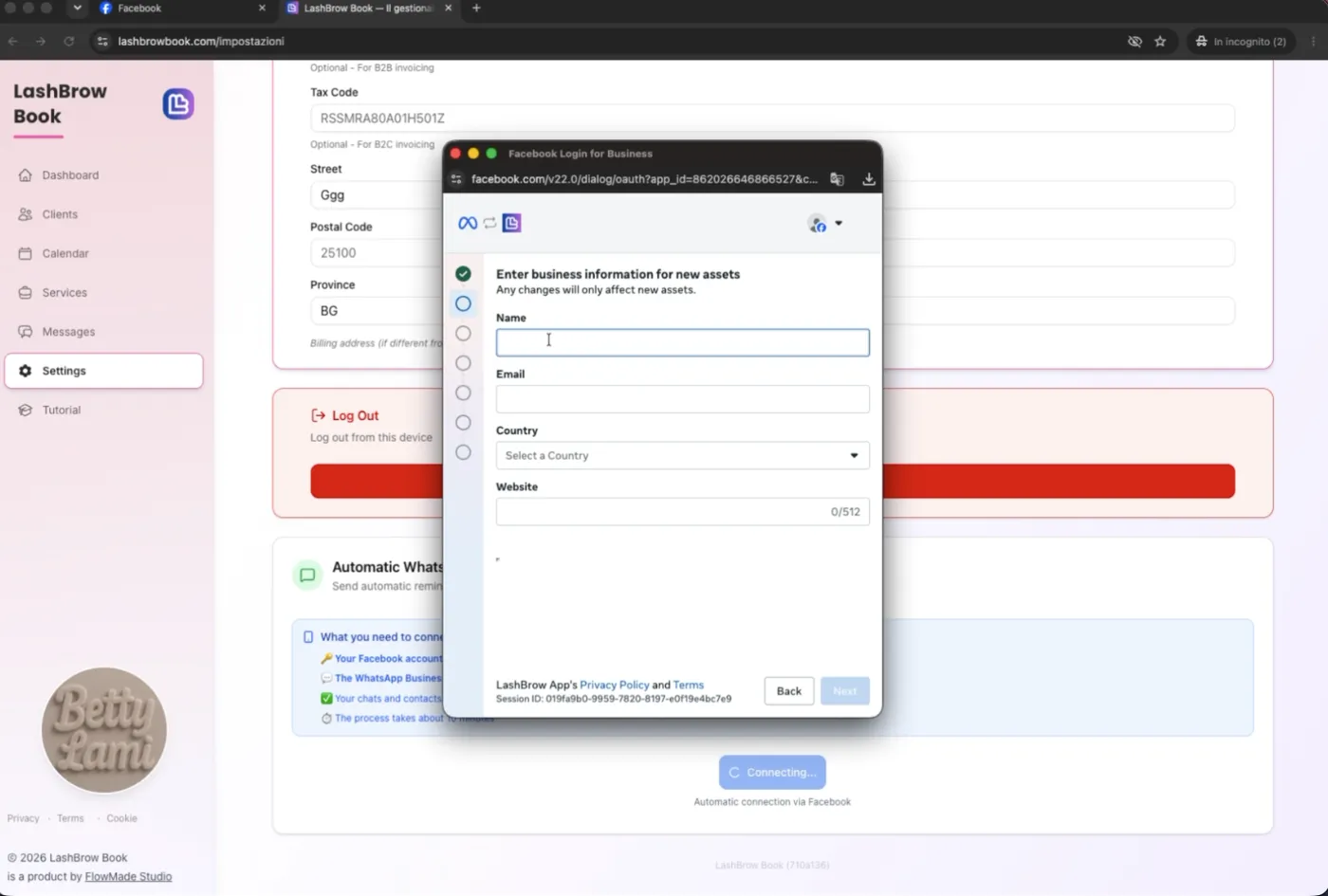Expand the tab search dropdown arrow
Image resolution: width=1328 pixels, height=896 pixels.
coord(77,9)
